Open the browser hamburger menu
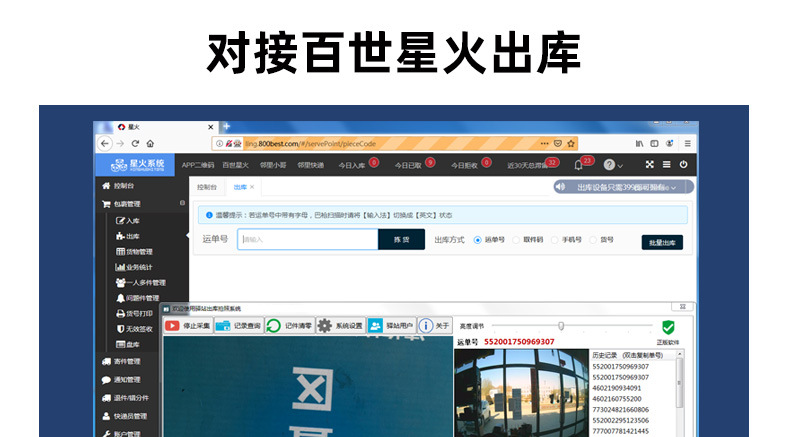This screenshot has height=437, width=790. point(687,144)
